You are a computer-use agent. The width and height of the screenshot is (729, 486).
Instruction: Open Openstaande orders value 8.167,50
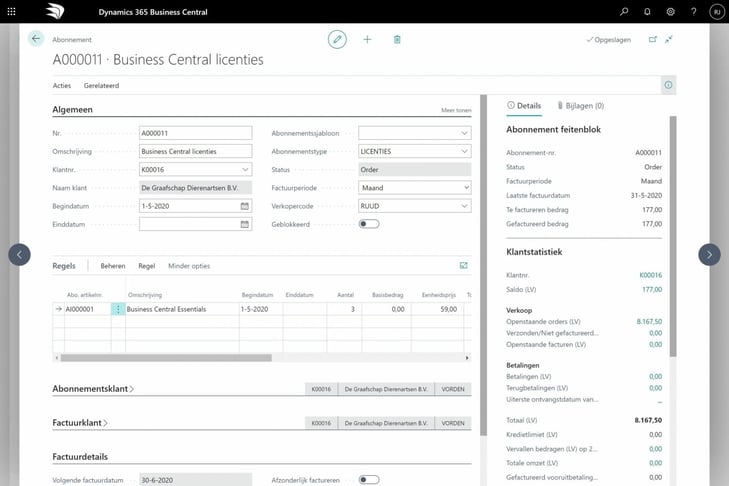(x=649, y=321)
